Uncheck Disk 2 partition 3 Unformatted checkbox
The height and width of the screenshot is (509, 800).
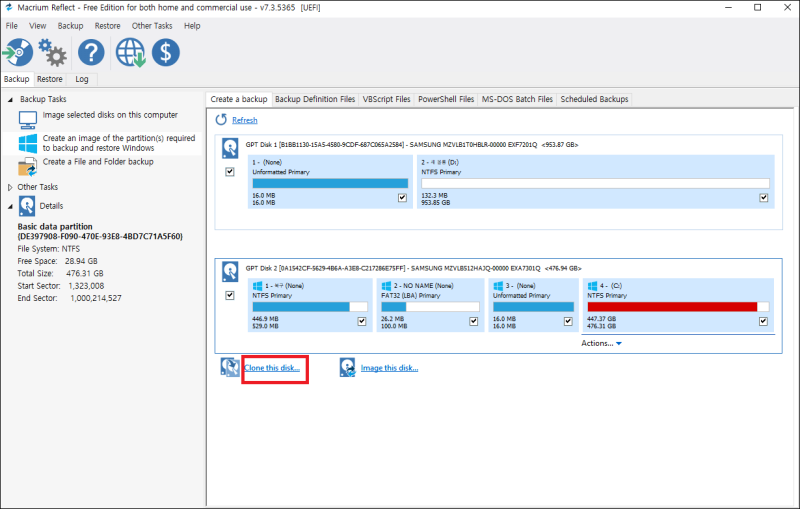click(568, 321)
